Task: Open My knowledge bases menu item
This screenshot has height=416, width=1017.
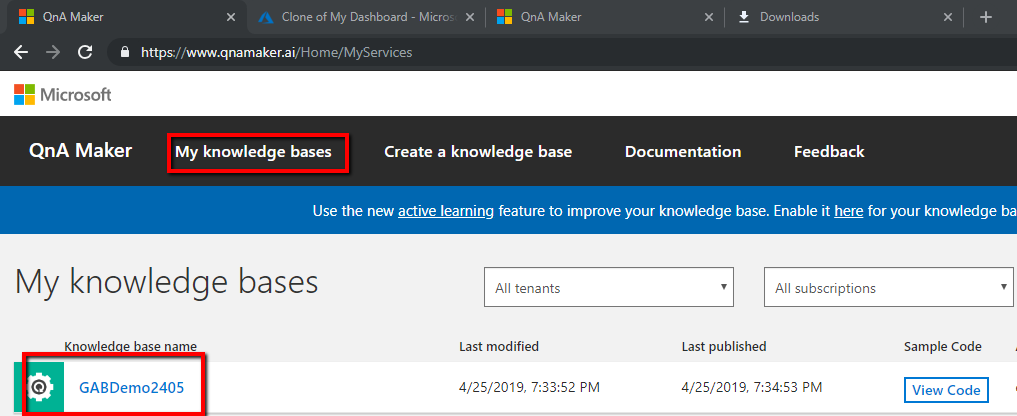Action: tap(253, 152)
